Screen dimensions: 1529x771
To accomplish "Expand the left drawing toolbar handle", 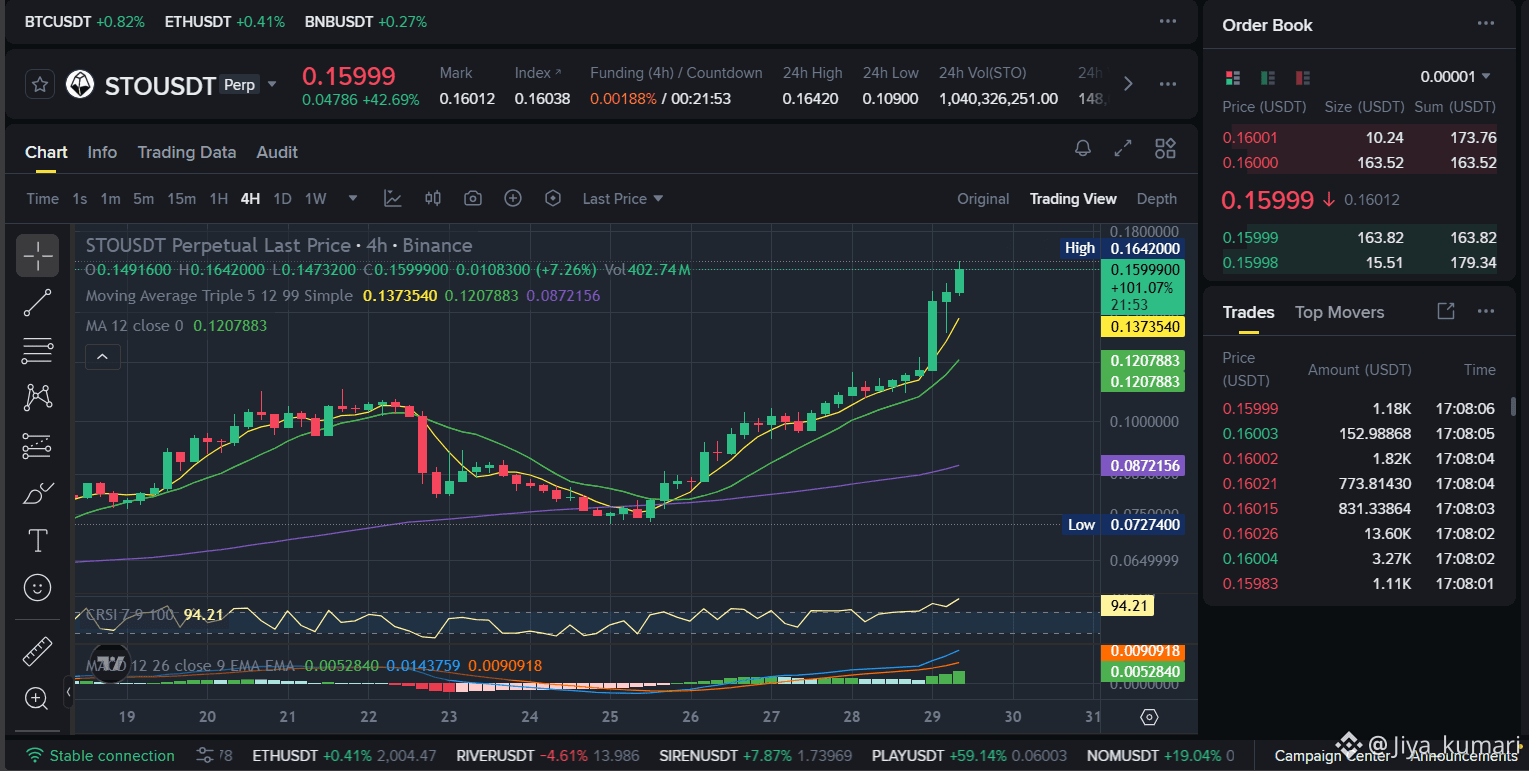I will (x=68, y=691).
